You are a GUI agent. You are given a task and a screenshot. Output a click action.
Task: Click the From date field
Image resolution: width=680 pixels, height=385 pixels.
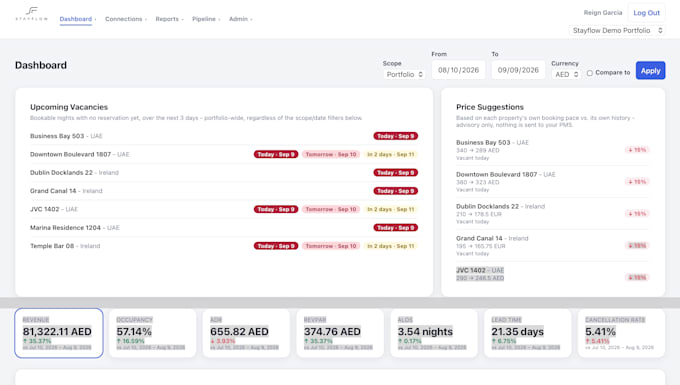point(458,70)
